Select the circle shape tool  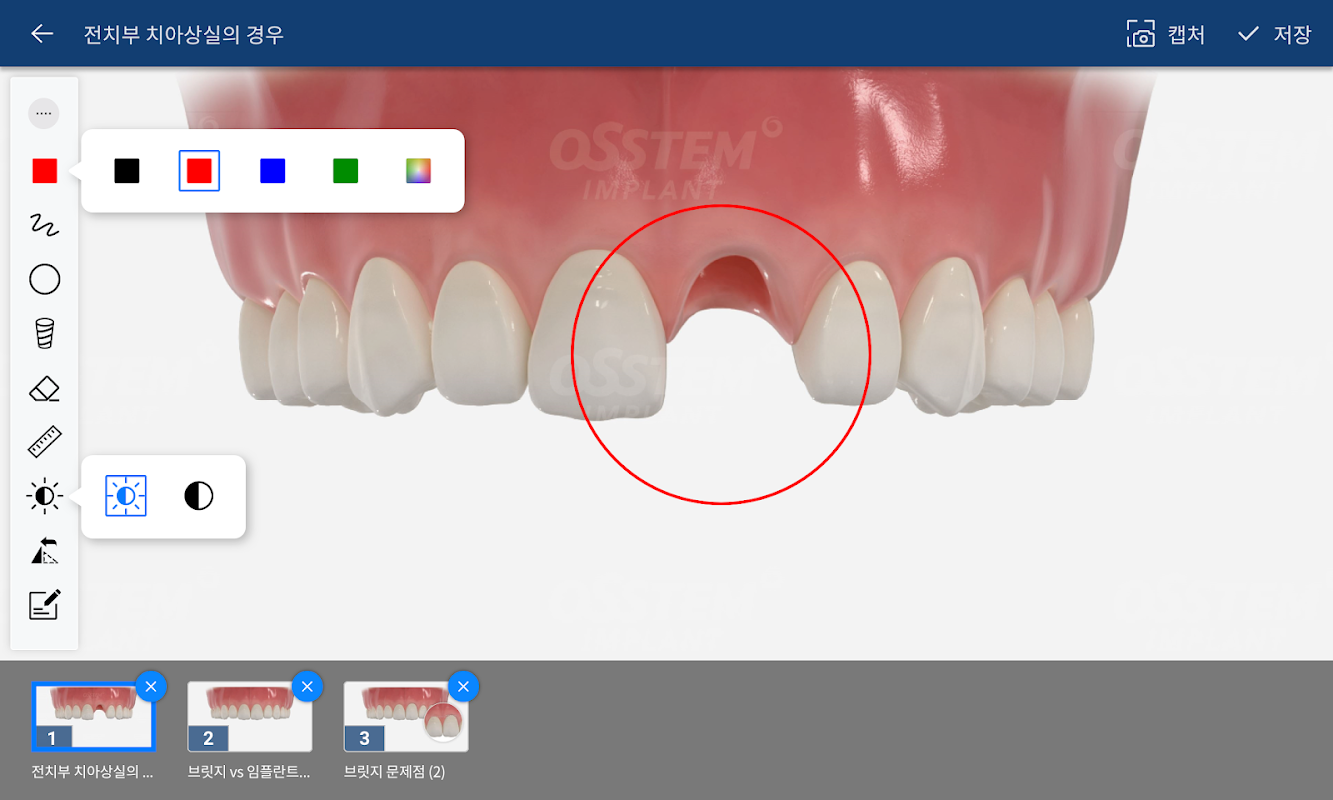(x=44, y=279)
